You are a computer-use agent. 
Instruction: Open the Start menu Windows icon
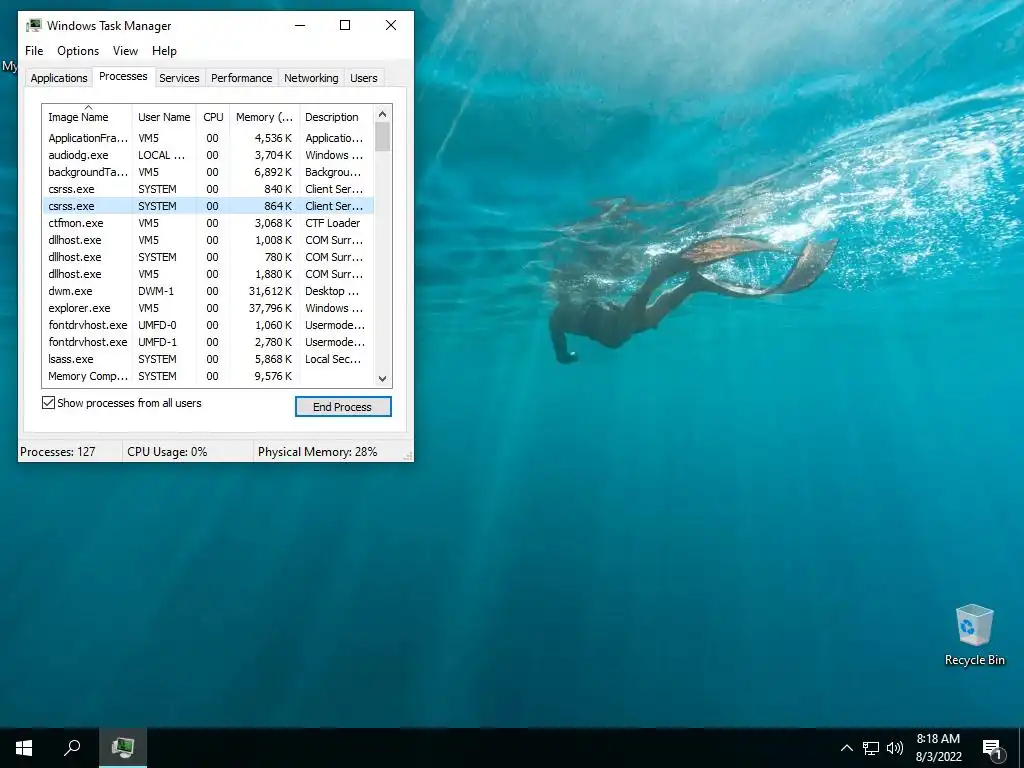click(24, 747)
